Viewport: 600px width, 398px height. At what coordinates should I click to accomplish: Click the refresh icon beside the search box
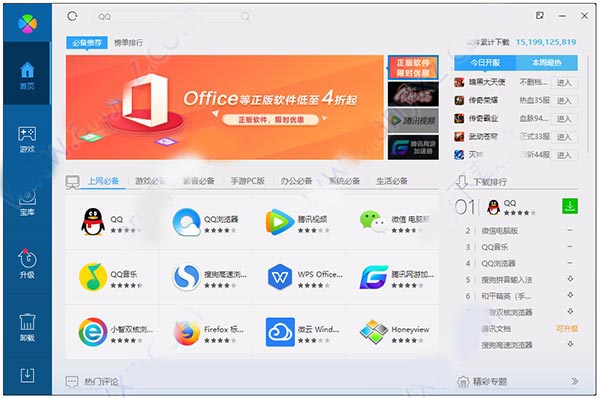pyautogui.click(x=72, y=16)
